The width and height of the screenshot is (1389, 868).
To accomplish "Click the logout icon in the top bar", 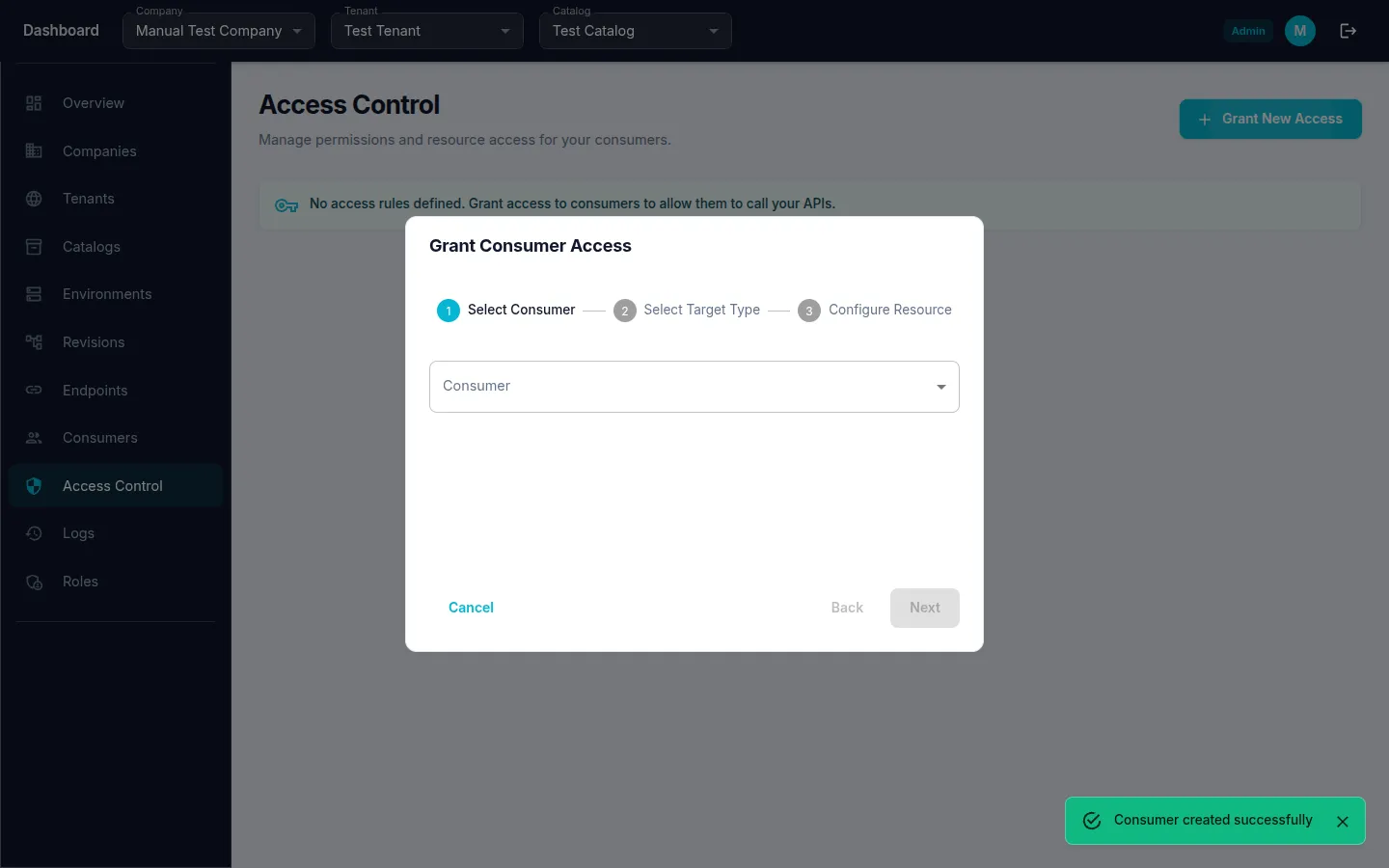I will point(1348,30).
